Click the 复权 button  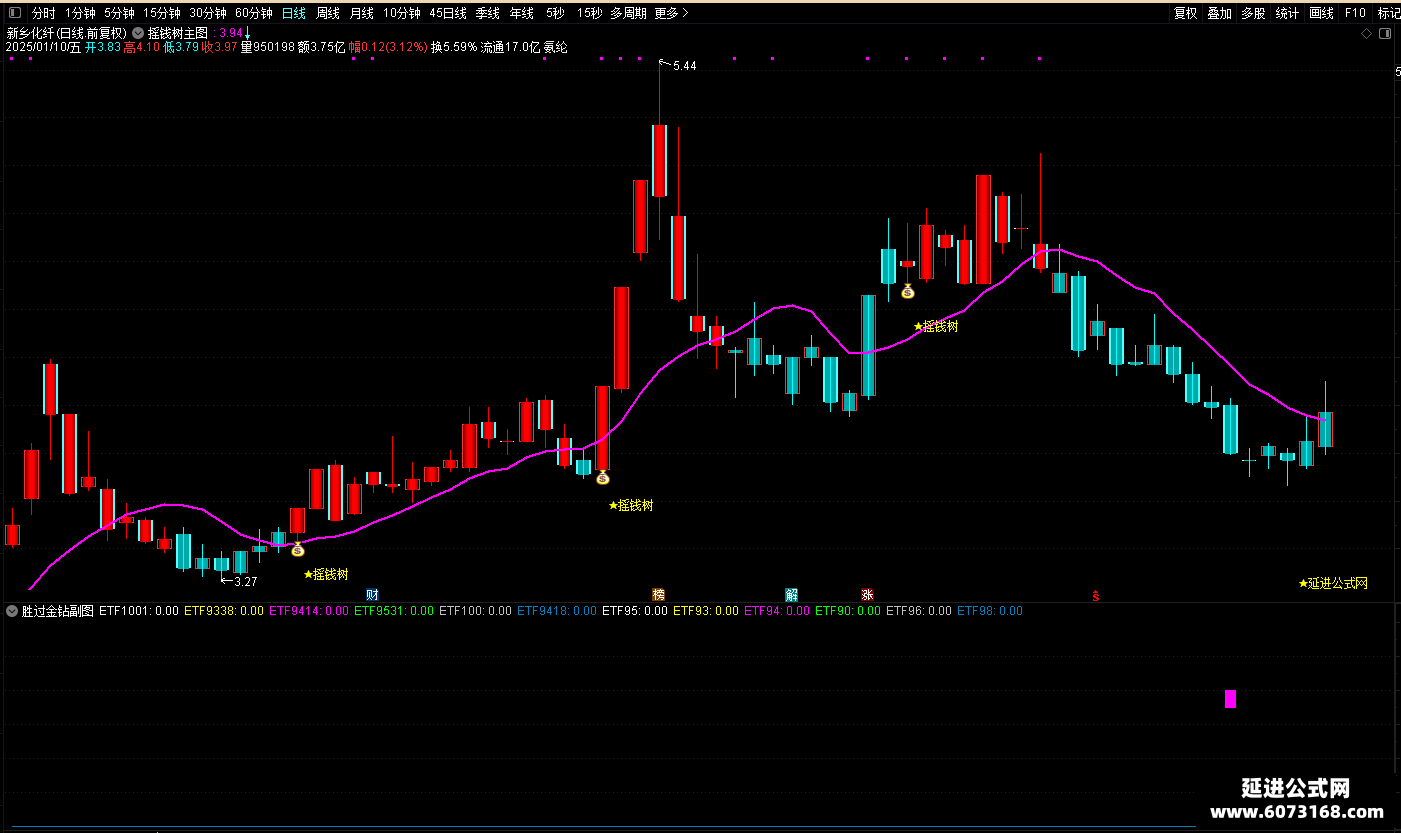coord(1185,13)
